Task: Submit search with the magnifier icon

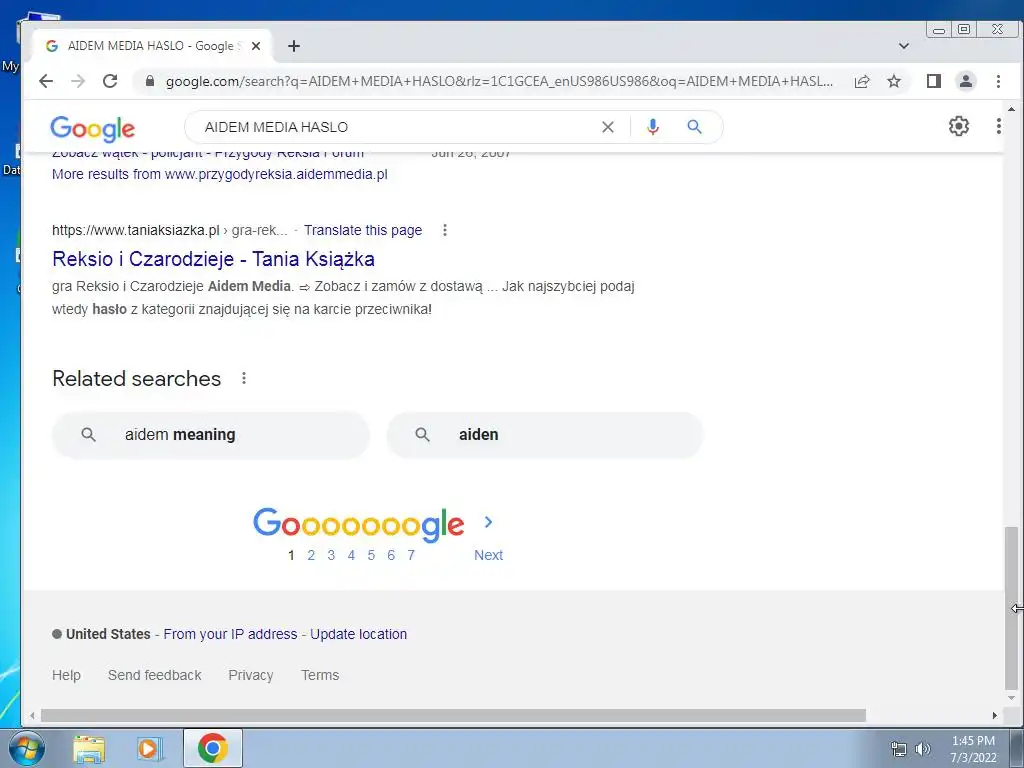Action: 694,127
